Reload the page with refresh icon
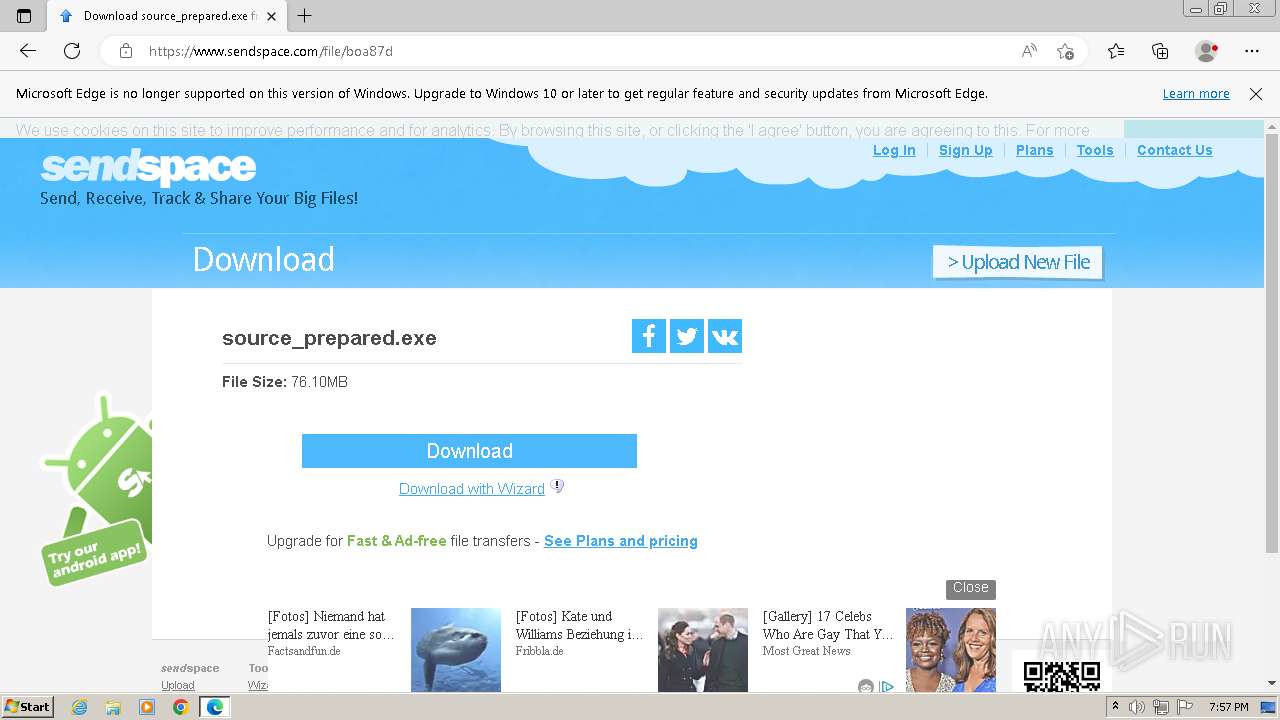Viewport: 1280px width, 720px height. point(72,51)
